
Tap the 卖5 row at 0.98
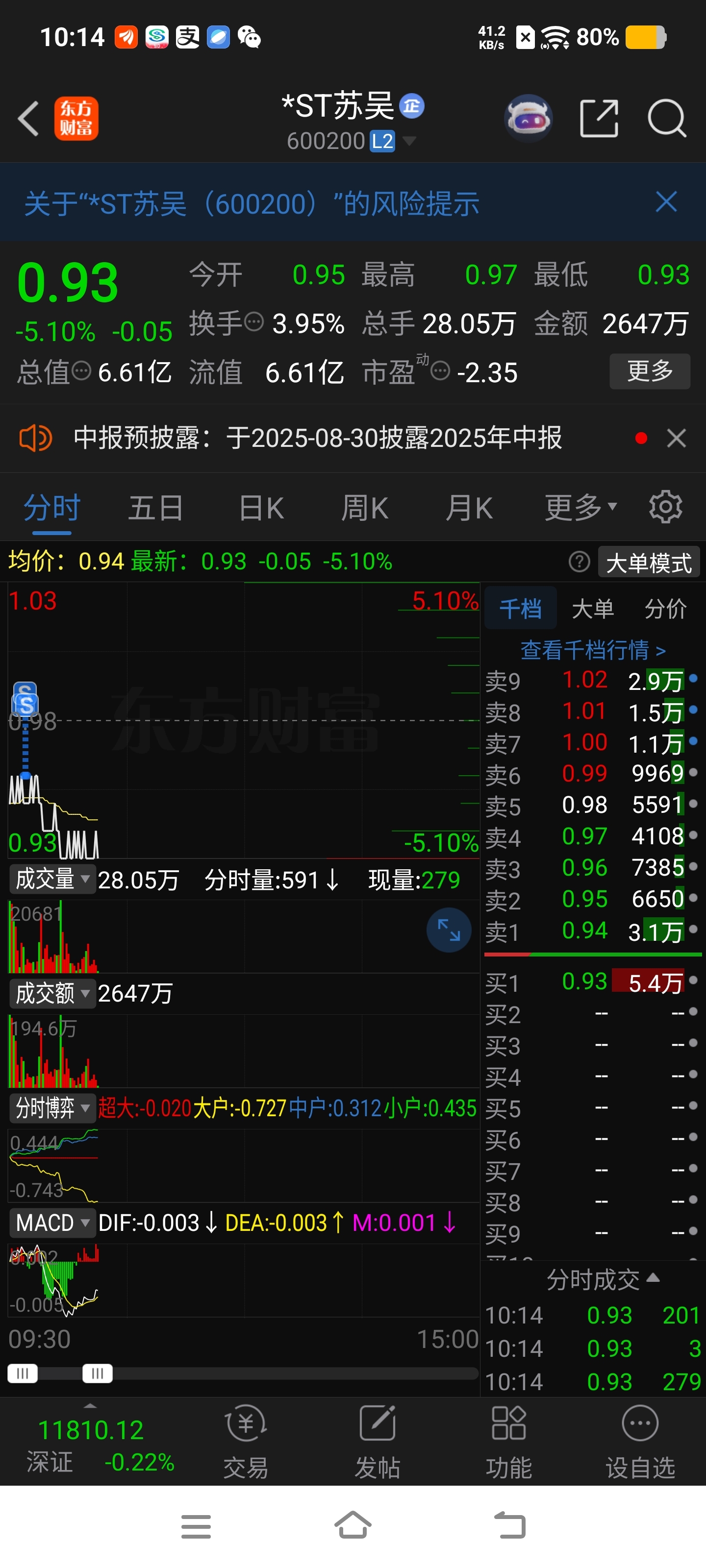(x=593, y=805)
